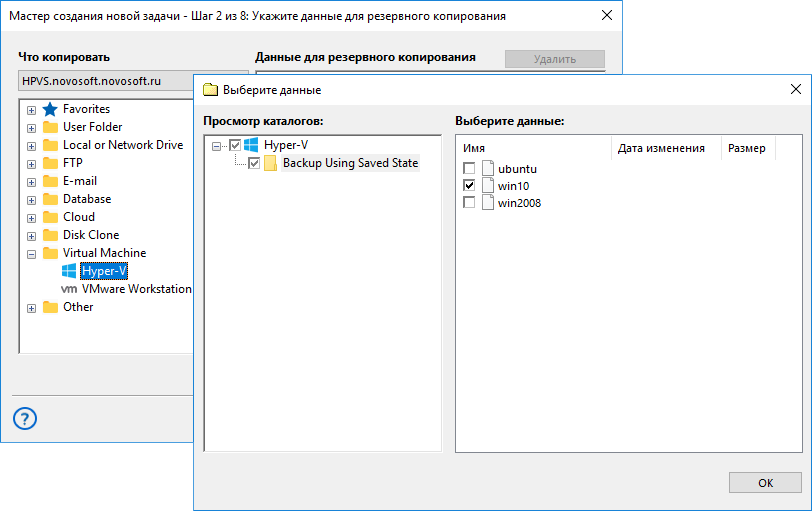
Task: Expand the Disk Clone node
Action: click(32, 236)
